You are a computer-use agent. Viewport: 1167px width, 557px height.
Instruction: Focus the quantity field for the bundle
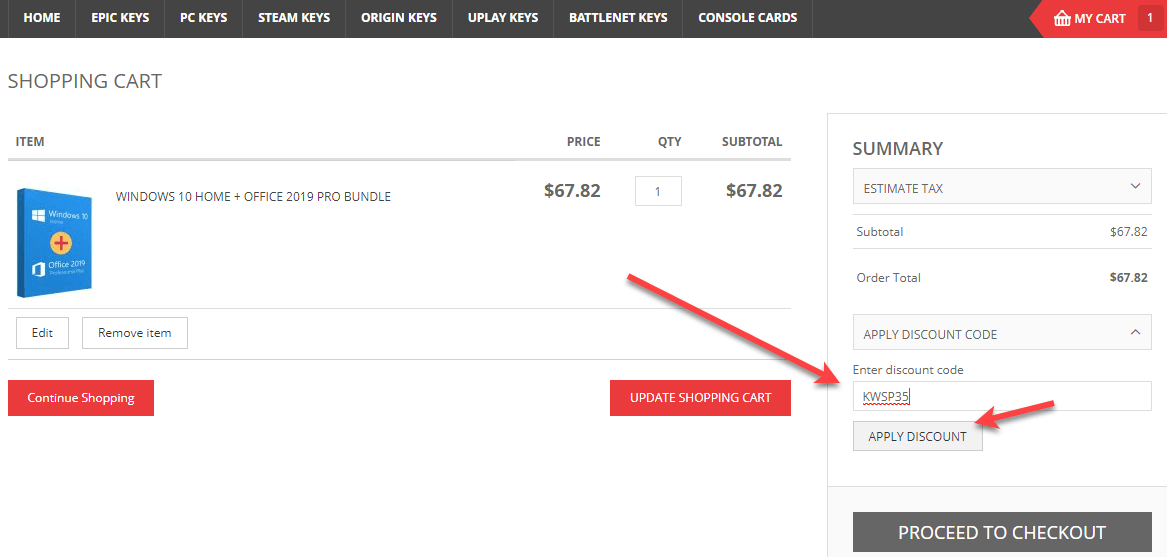tap(658, 191)
